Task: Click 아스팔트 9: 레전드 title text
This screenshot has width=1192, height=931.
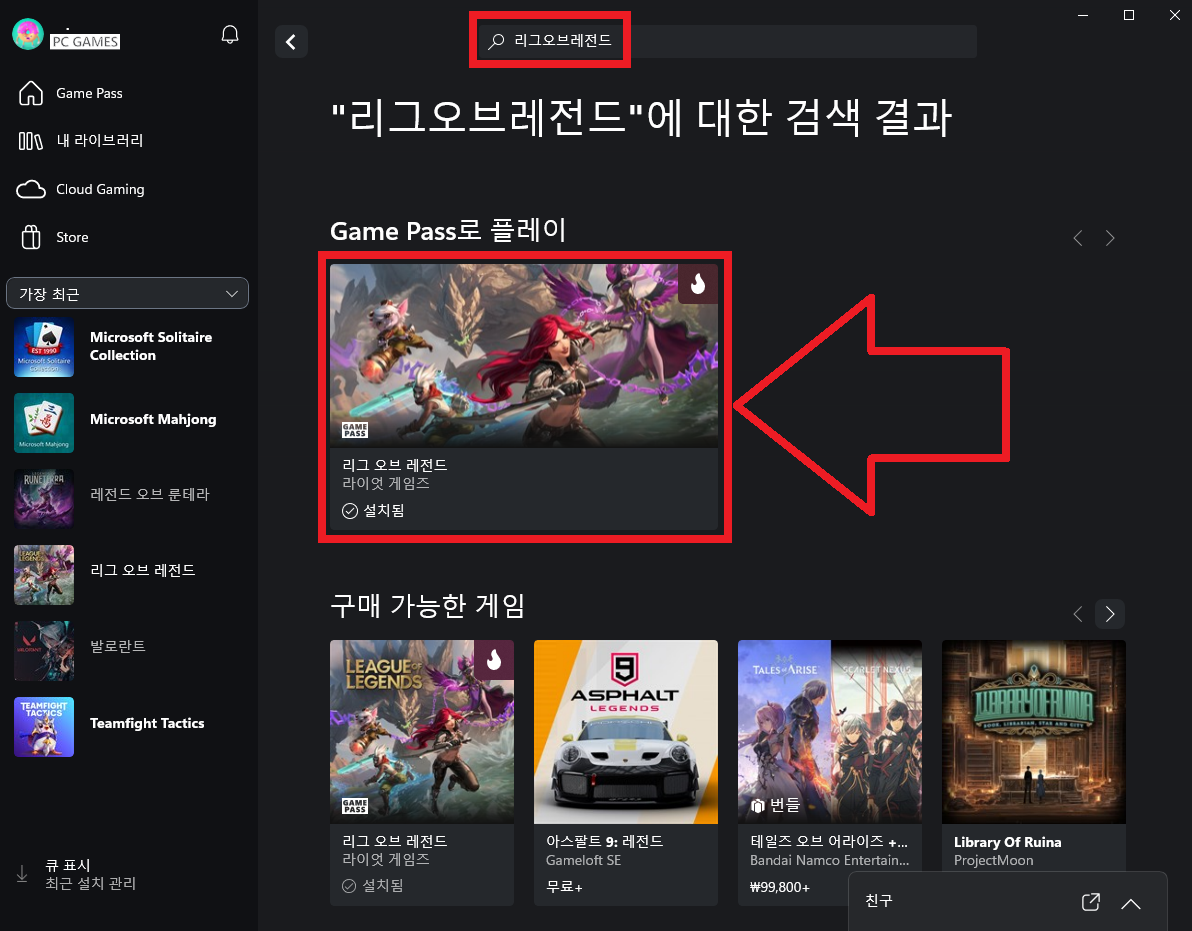Action: [604, 841]
